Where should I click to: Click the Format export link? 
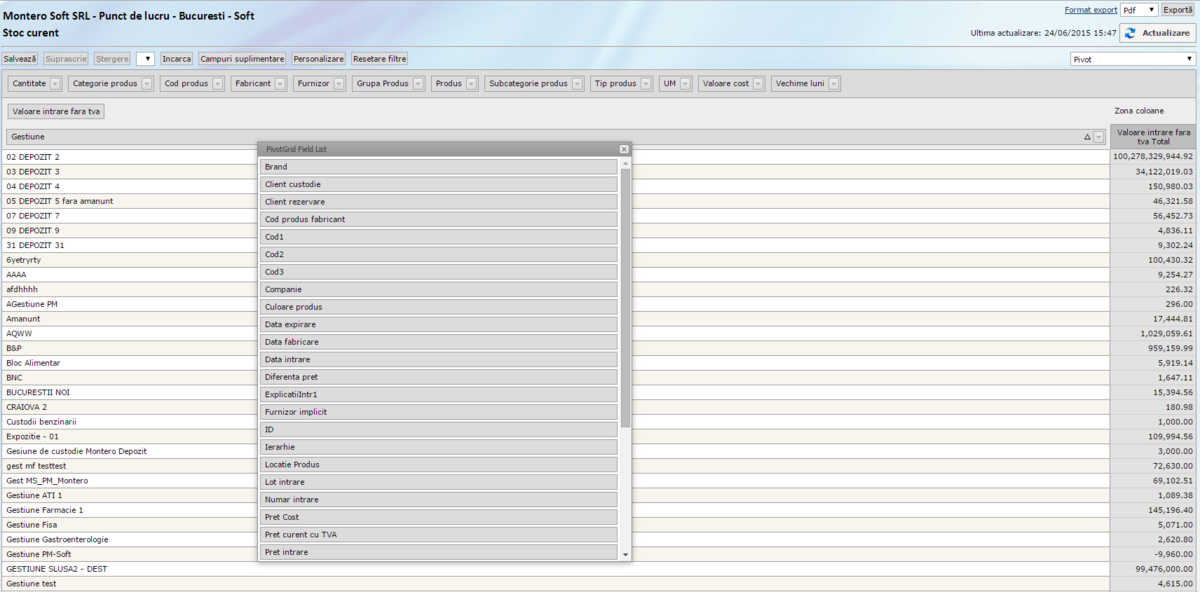pyautogui.click(x=1090, y=10)
